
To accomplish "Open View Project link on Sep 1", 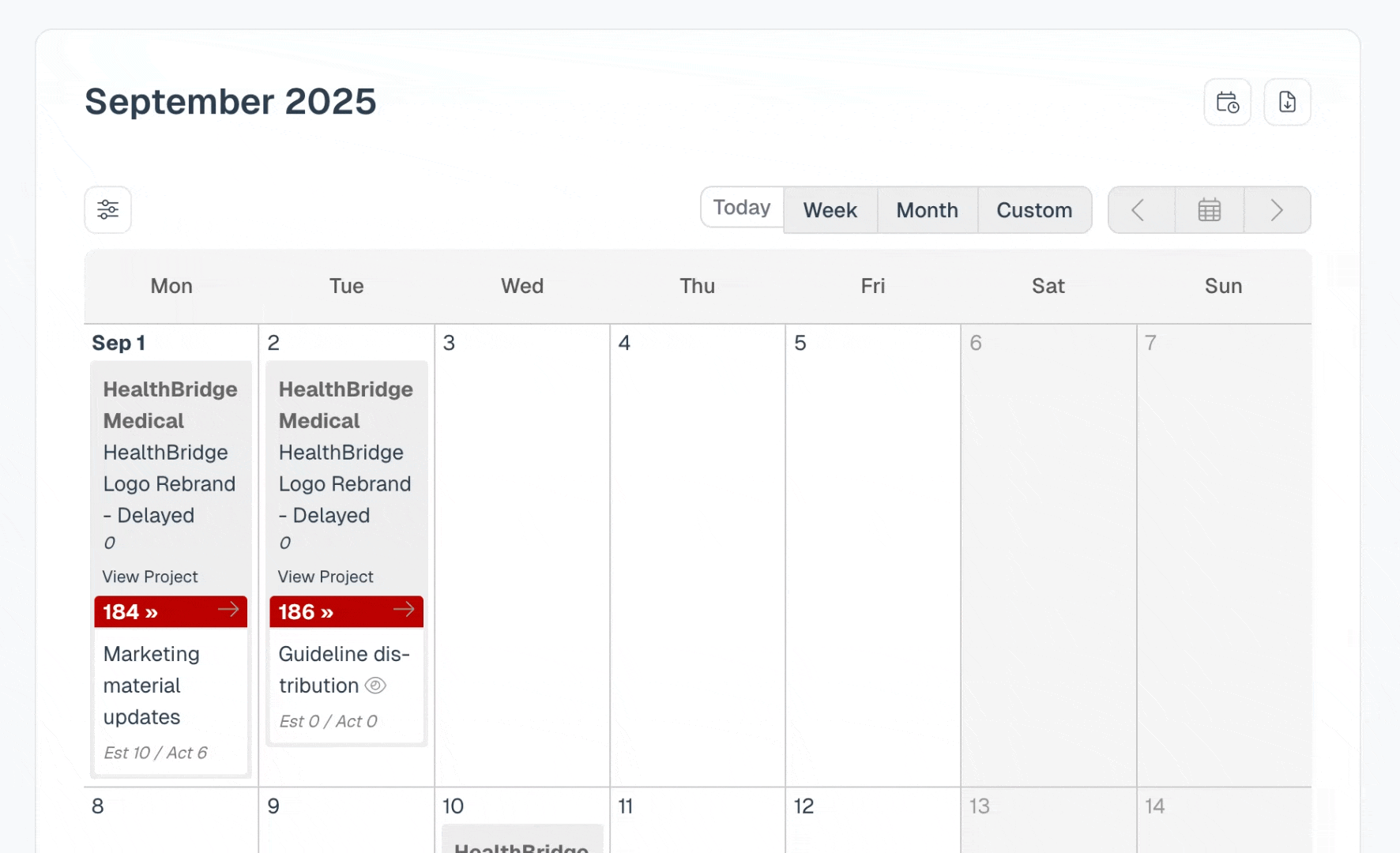I will click(150, 577).
